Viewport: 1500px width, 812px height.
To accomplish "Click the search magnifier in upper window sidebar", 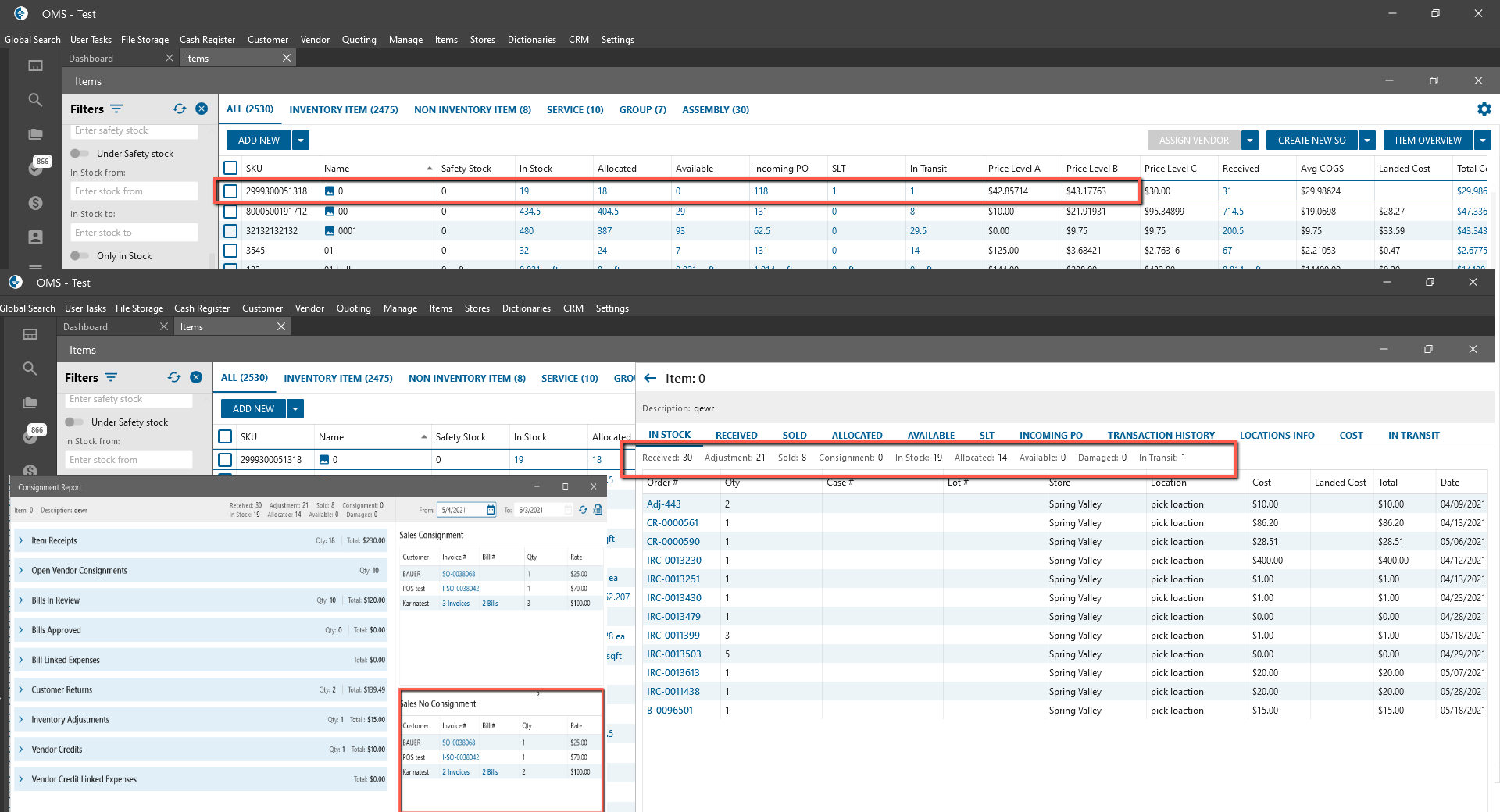I will [x=35, y=100].
